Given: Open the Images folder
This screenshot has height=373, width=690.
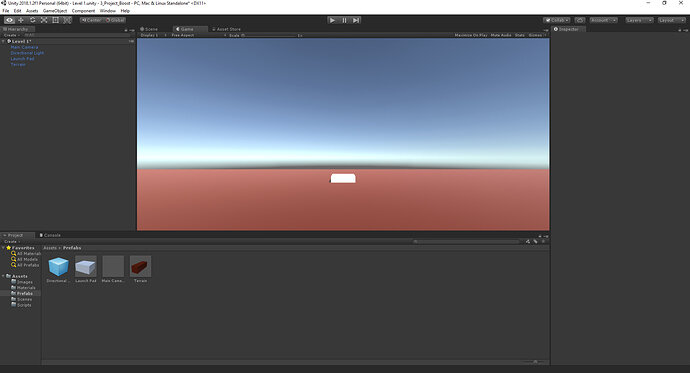Looking at the screenshot, I should tap(22, 282).
